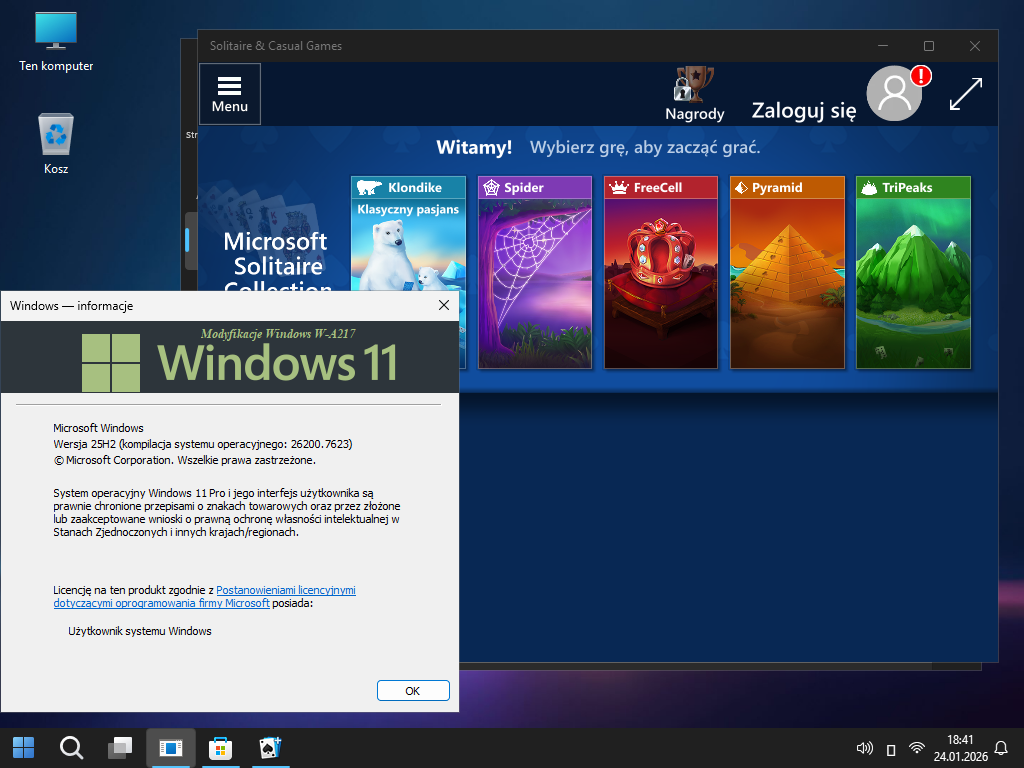This screenshot has width=1024, height=768.
Task: Open Microsoft Store from the taskbar
Action: [220, 748]
